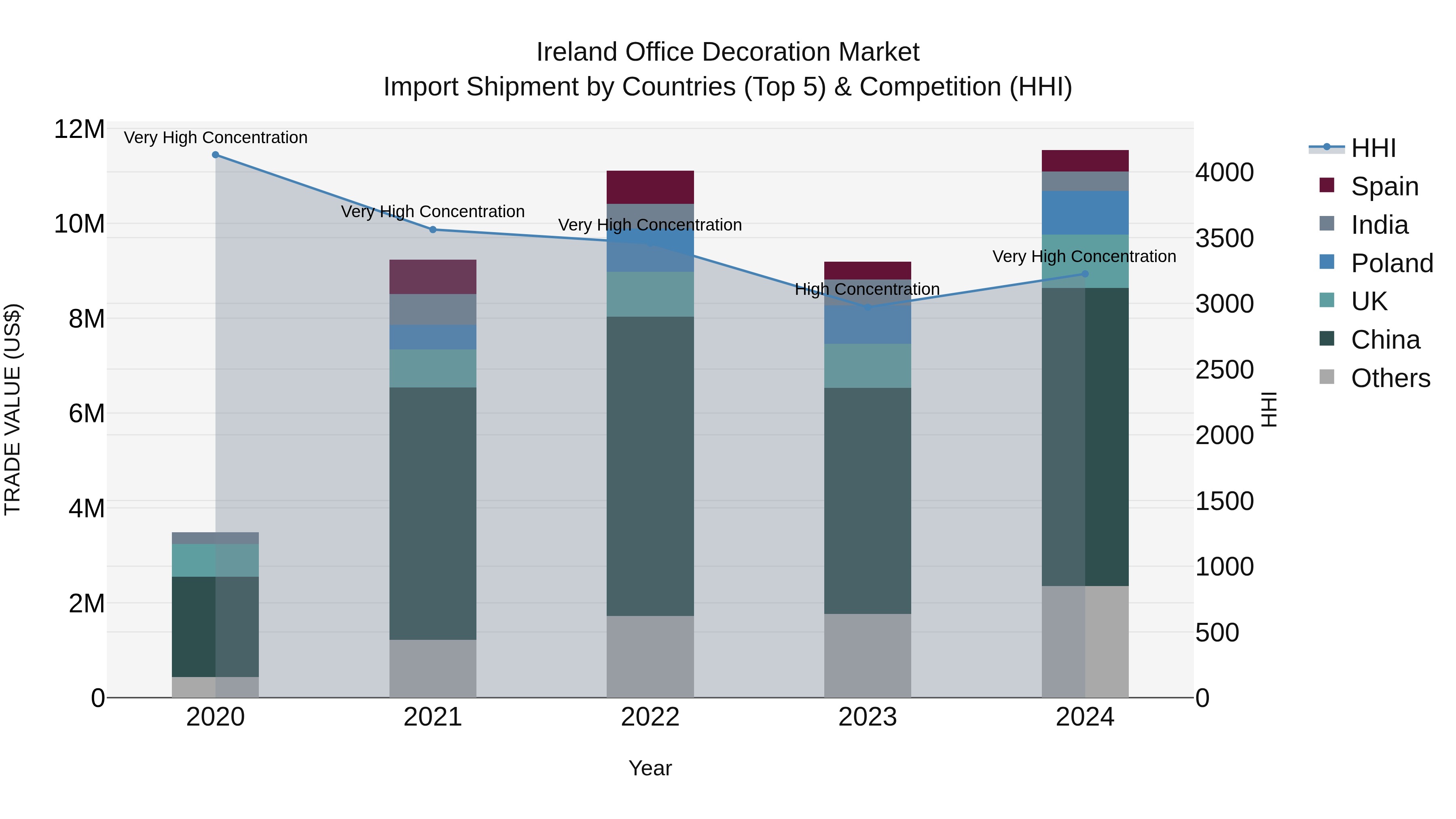Click the 2023 x-axis label
The width and height of the screenshot is (1456, 819).
click(x=868, y=717)
